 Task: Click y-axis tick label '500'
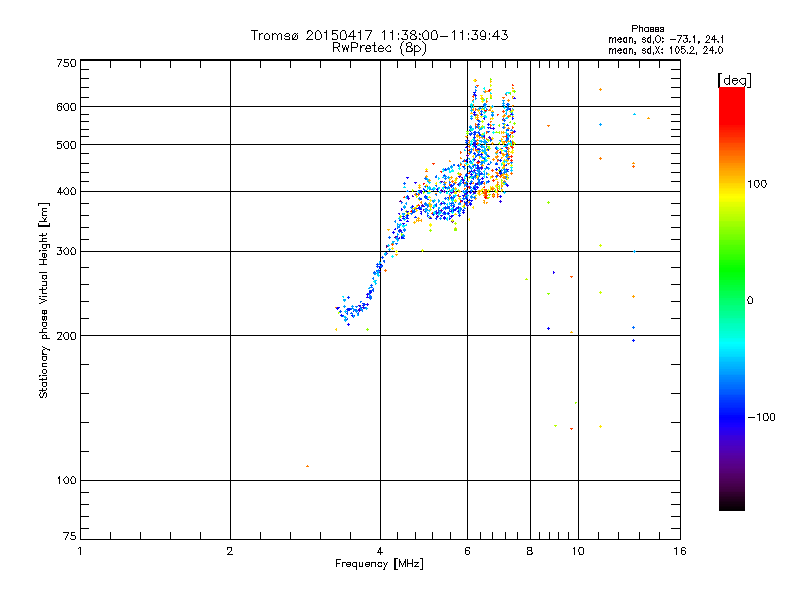[x=66, y=145]
